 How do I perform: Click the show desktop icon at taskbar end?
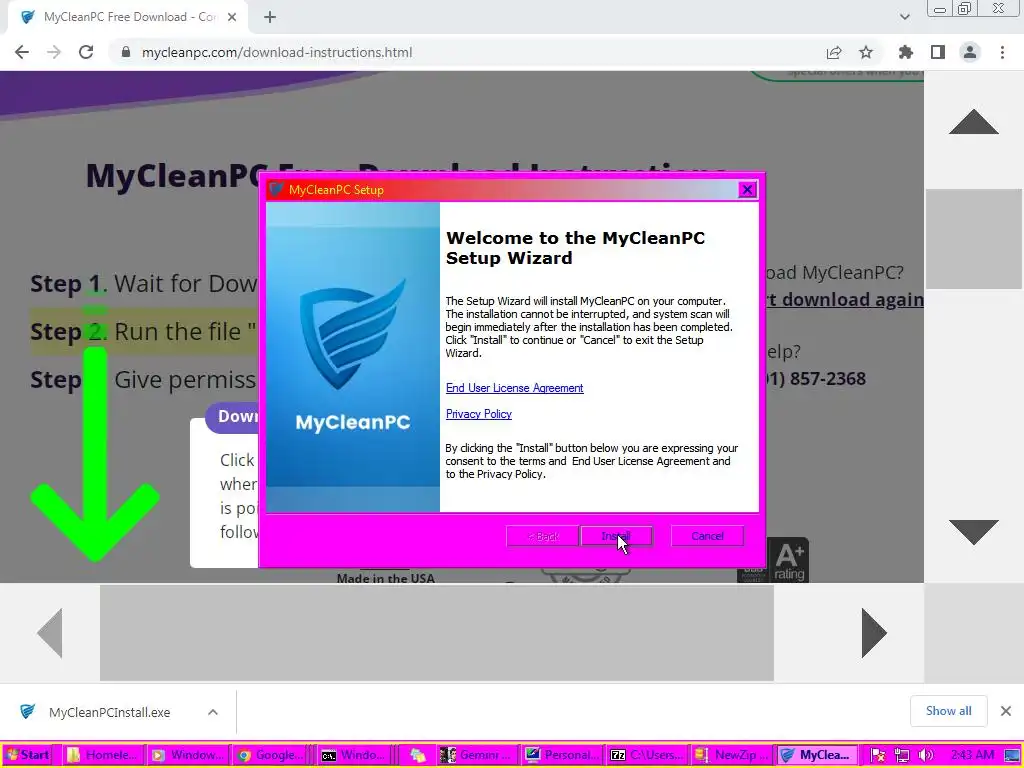(1012, 755)
